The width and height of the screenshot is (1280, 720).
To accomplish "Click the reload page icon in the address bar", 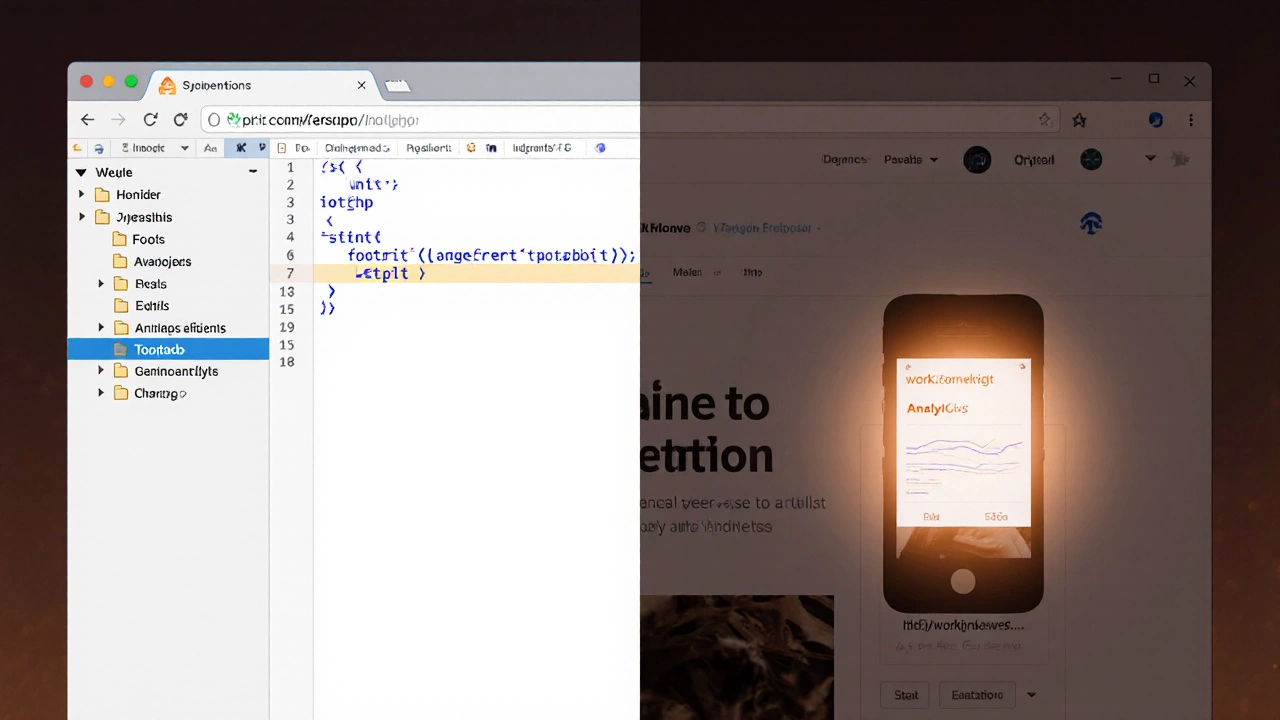I will pos(150,119).
